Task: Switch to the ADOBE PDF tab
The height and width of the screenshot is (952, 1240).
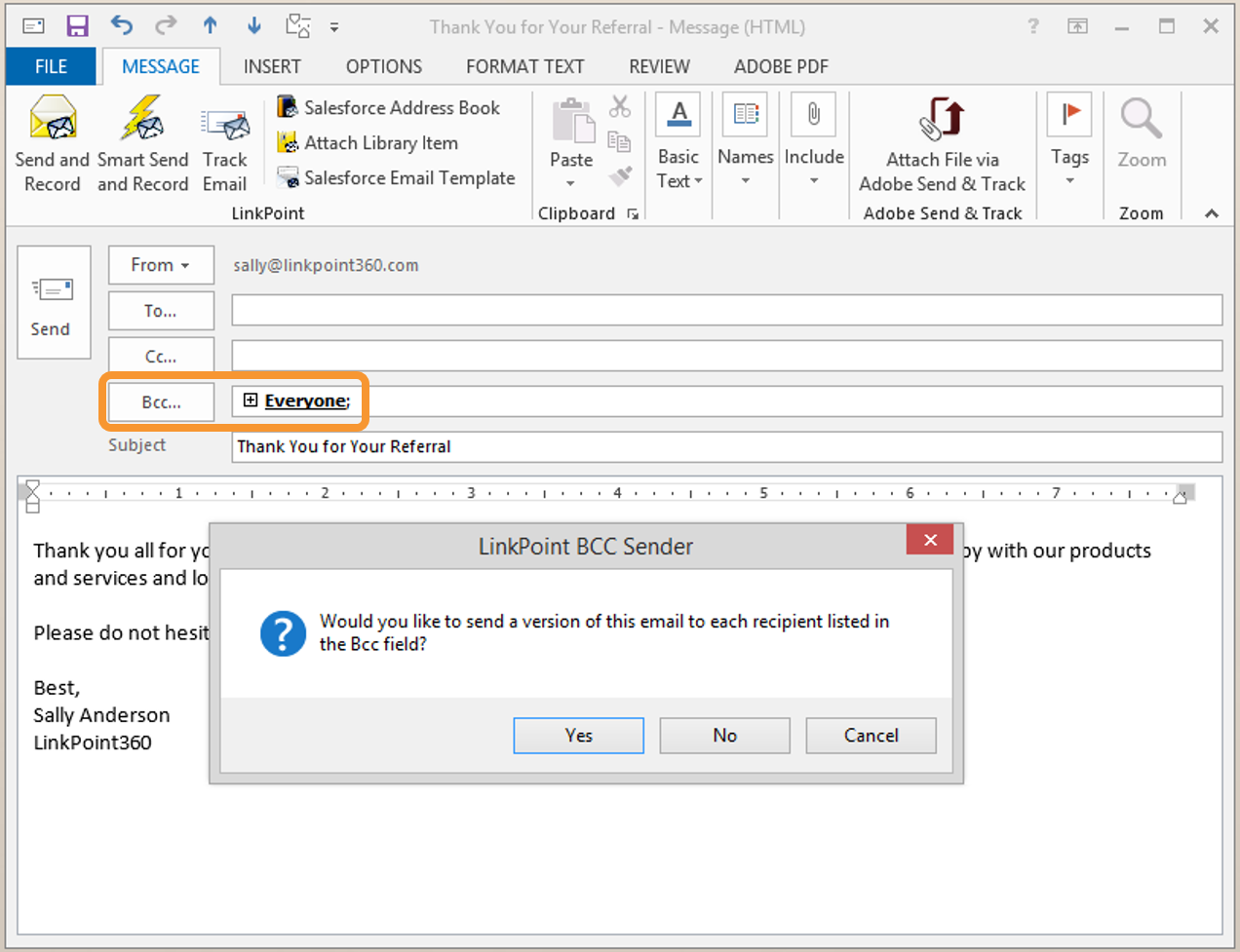Action: 781,66
